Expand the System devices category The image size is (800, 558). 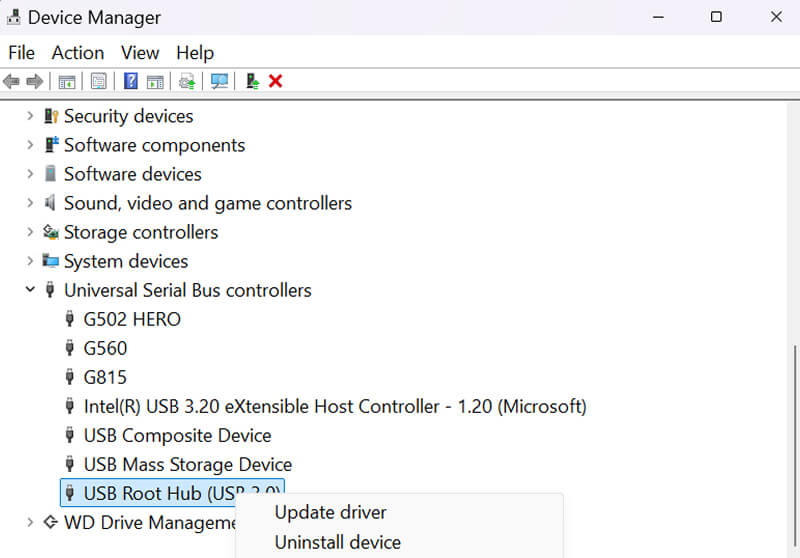30,261
